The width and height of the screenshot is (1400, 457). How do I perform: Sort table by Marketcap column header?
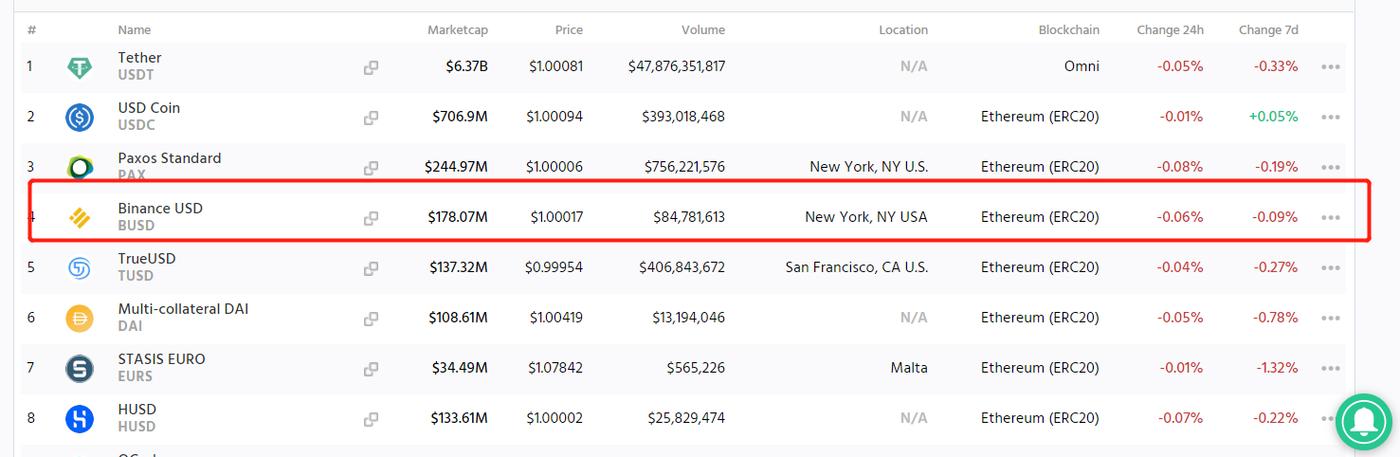457,30
